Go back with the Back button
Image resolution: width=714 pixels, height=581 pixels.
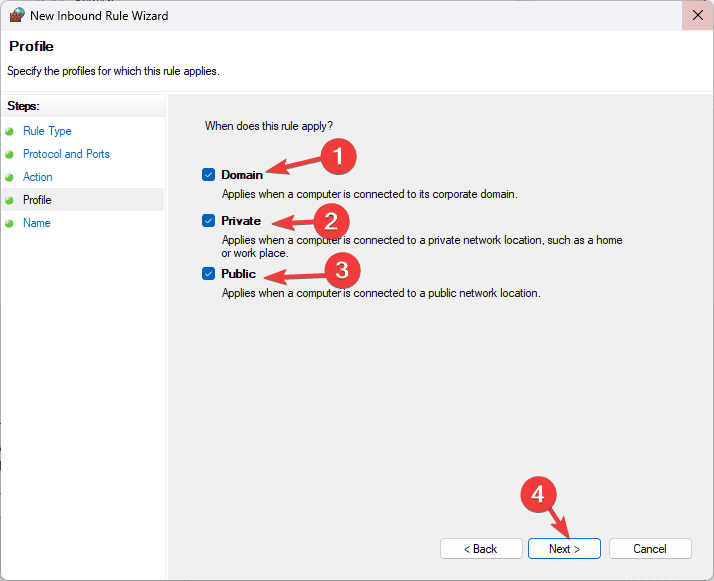point(481,549)
